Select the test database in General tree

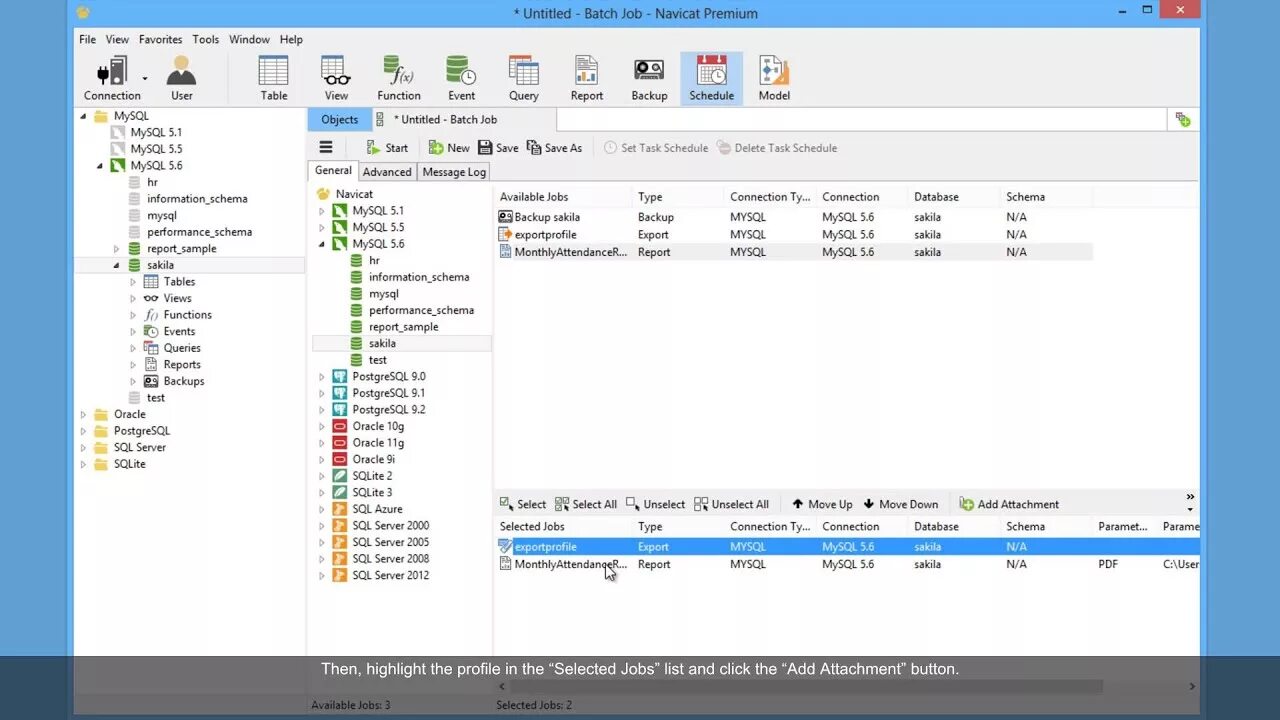(x=377, y=360)
